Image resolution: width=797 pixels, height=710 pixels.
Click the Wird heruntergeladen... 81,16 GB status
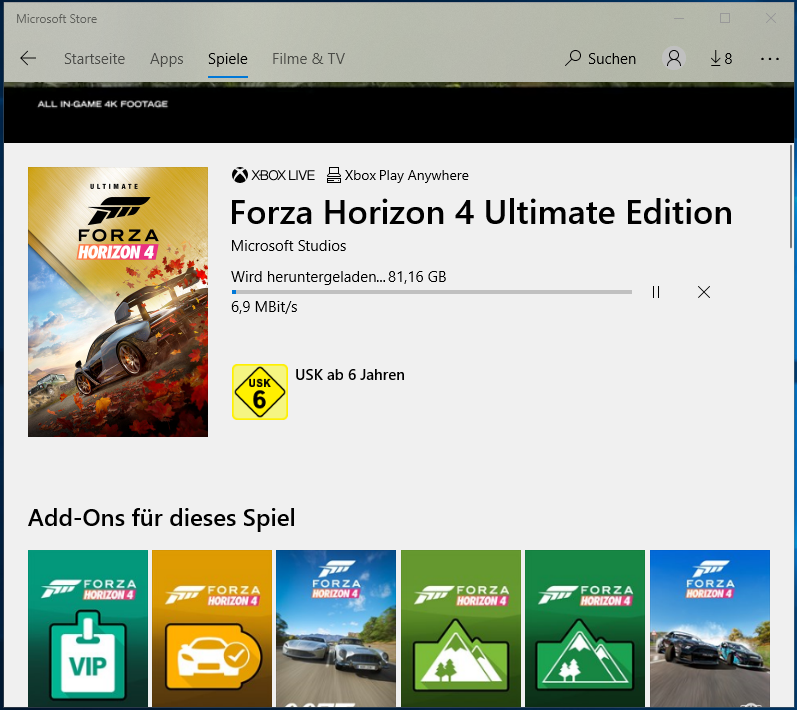339,277
